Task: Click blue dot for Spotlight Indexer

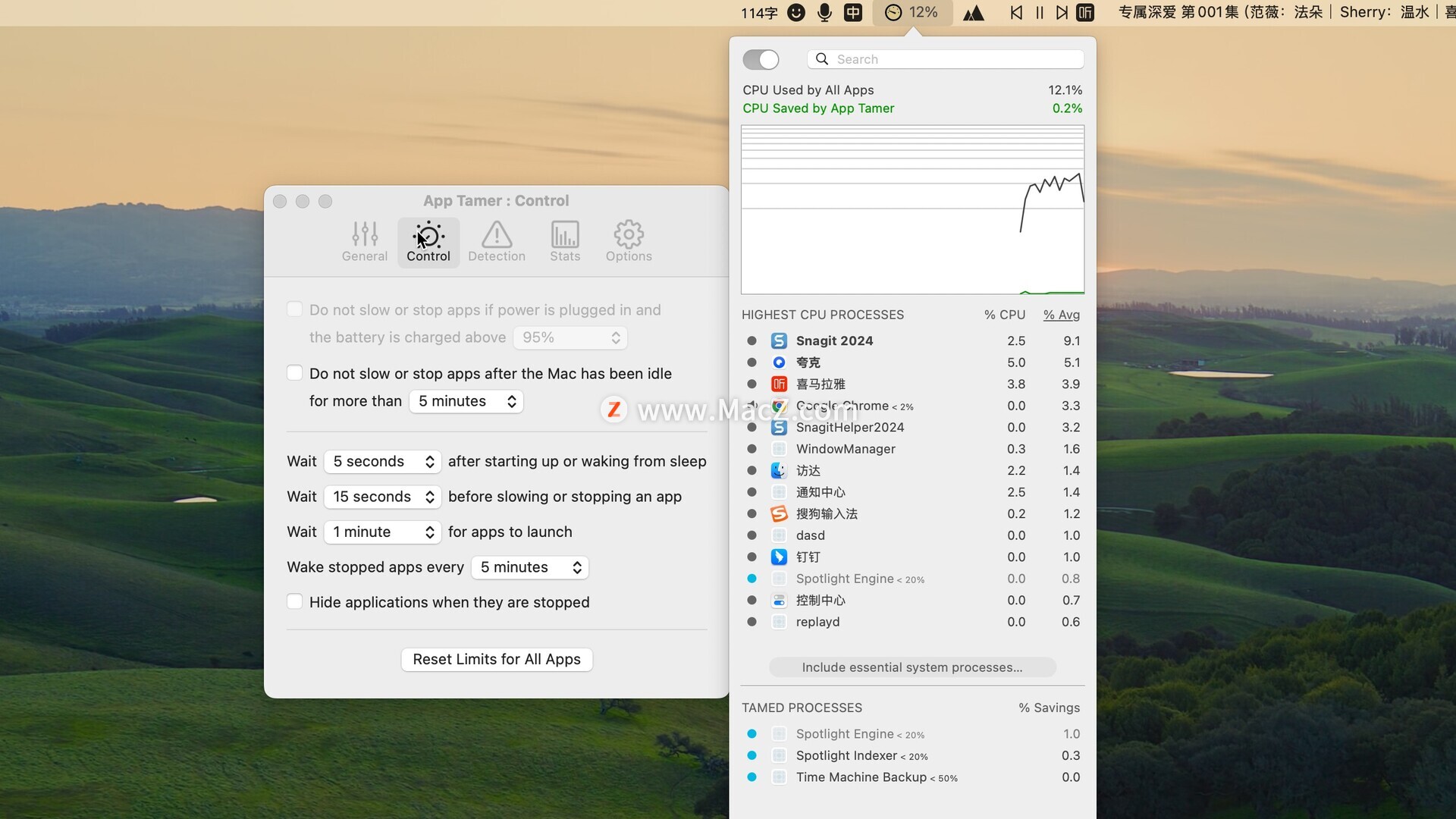Action: coord(752,755)
